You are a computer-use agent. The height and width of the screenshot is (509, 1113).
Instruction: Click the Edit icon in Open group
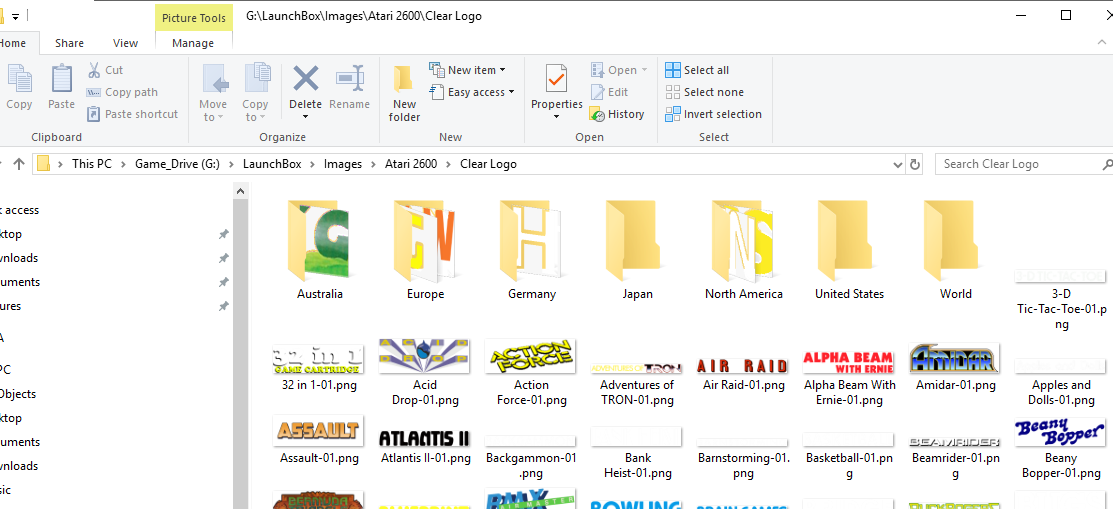(x=598, y=92)
